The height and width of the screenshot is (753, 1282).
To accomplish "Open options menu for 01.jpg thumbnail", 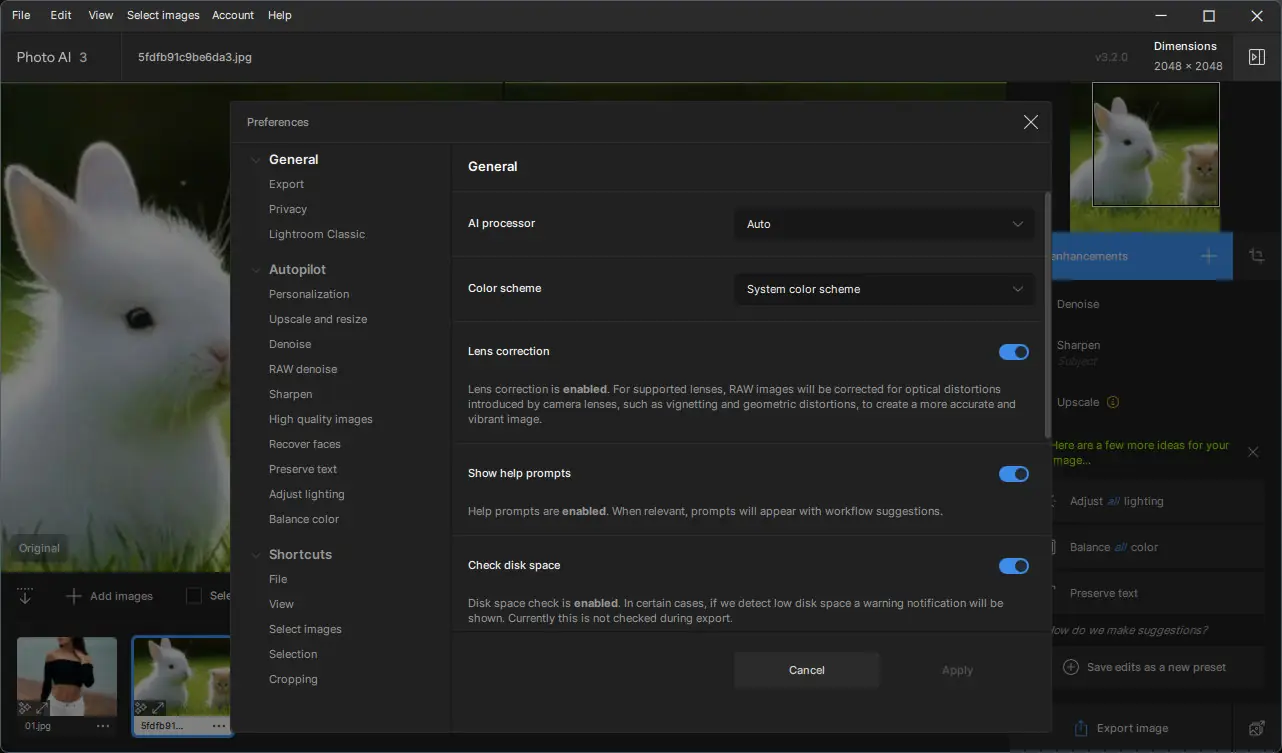I will 103,726.
